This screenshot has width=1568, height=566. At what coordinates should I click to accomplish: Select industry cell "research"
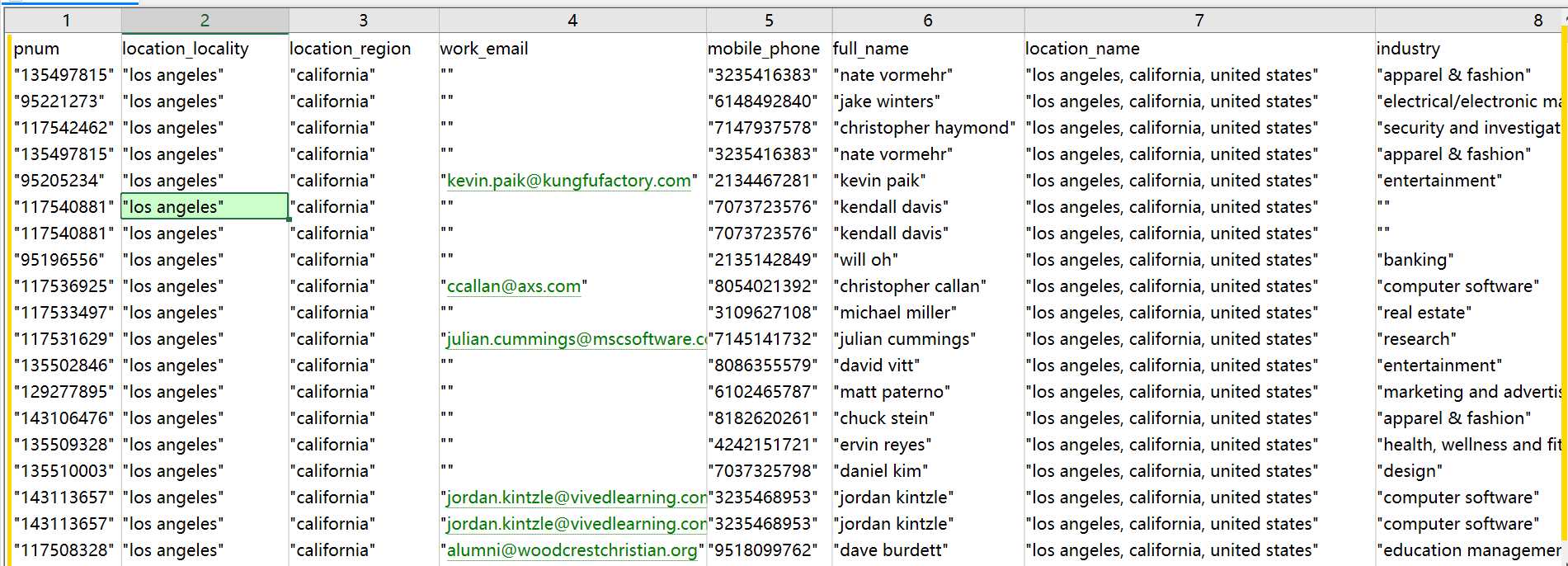tap(1469, 339)
